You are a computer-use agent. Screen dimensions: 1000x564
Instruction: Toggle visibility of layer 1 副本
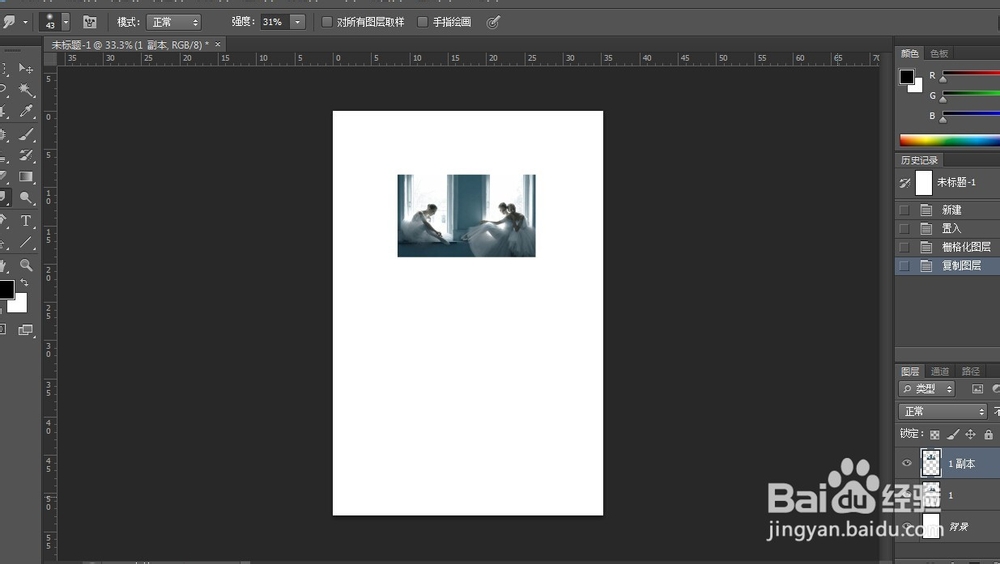coord(906,463)
